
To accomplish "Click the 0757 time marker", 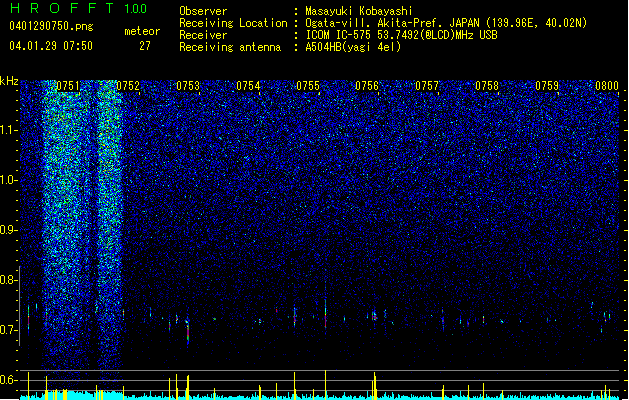I will click(x=427, y=86).
